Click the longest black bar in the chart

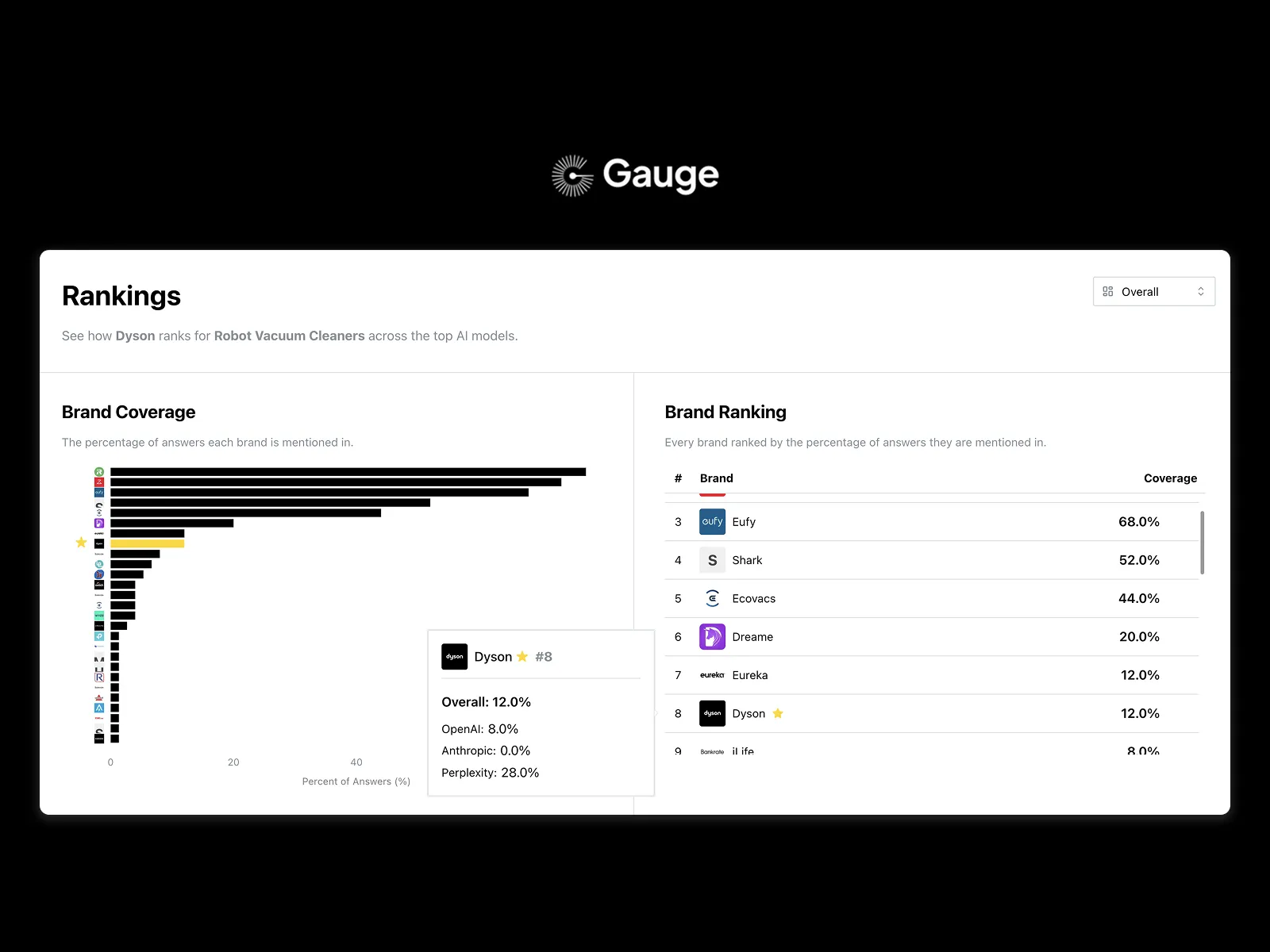pyautogui.click(x=348, y=472)
